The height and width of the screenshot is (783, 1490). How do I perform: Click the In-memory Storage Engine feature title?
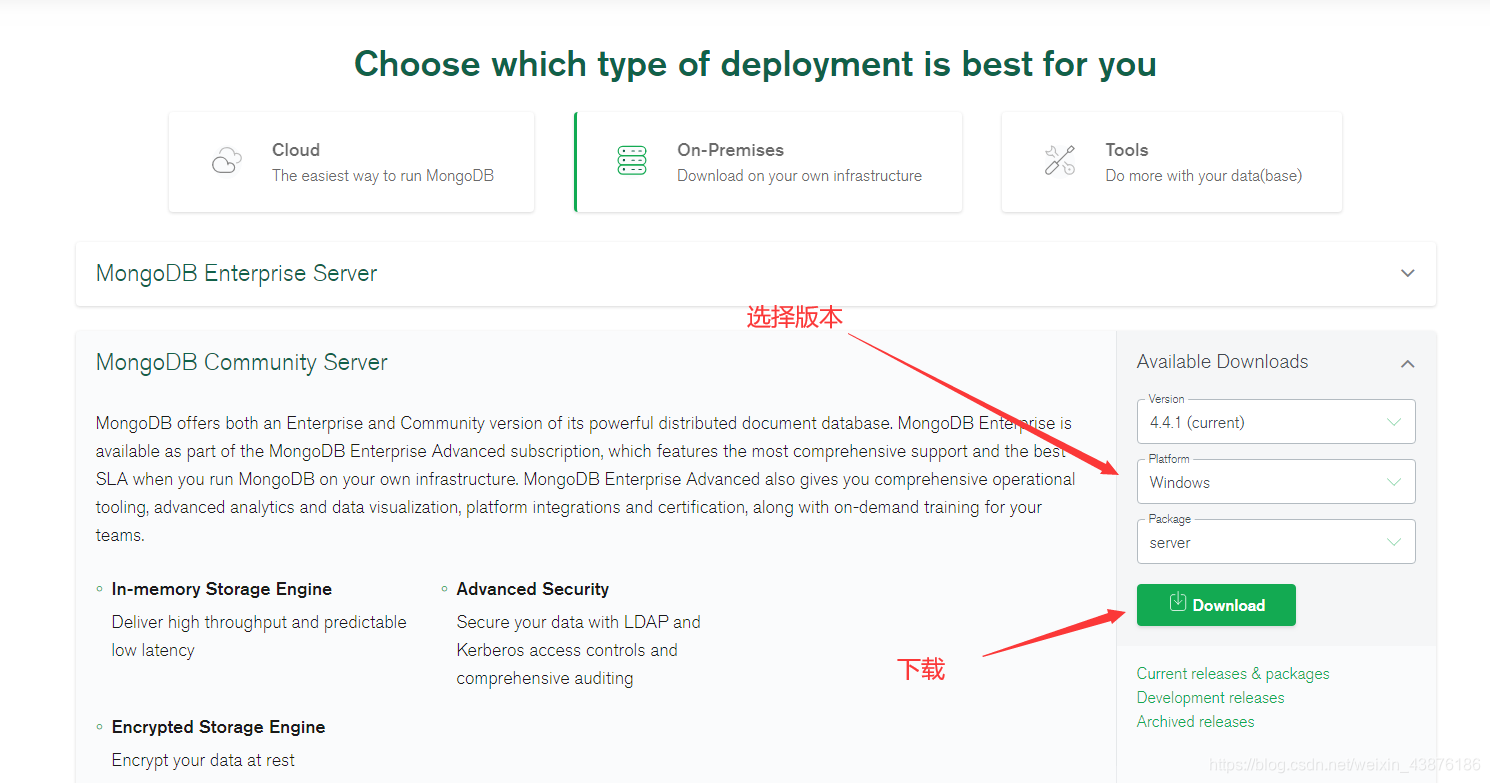(222, 589)
